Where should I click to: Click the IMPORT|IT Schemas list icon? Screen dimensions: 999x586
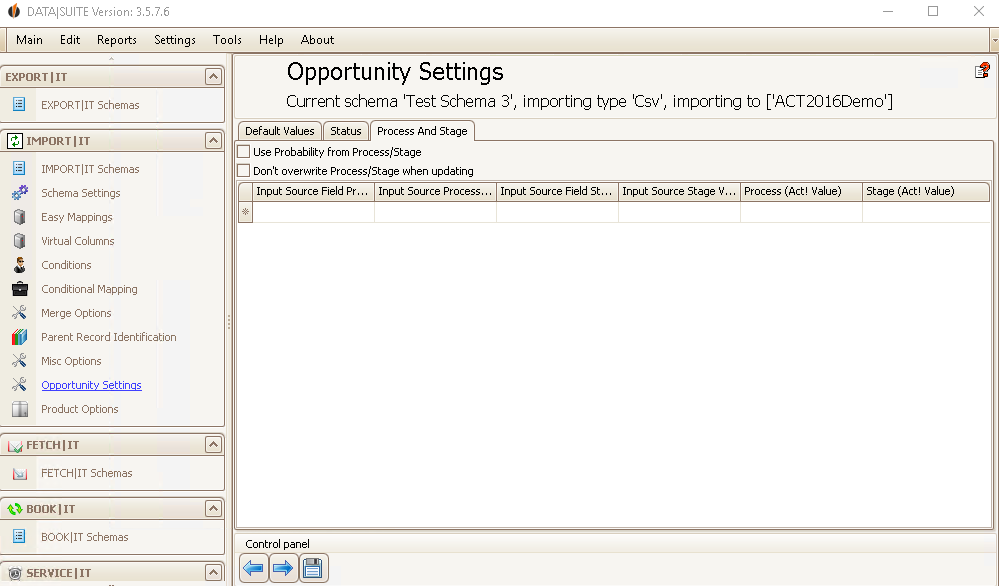click(19, 168)
